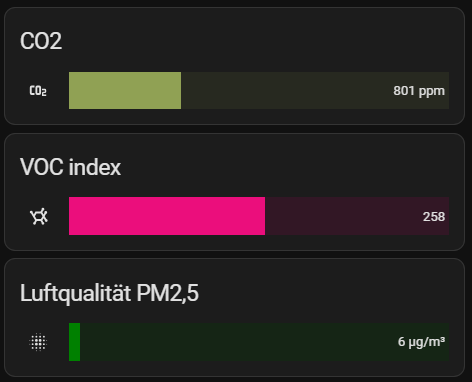Select the CO2 card background
Image resolution: width=472 pixels, height=382 pixels.
[234, 66]
